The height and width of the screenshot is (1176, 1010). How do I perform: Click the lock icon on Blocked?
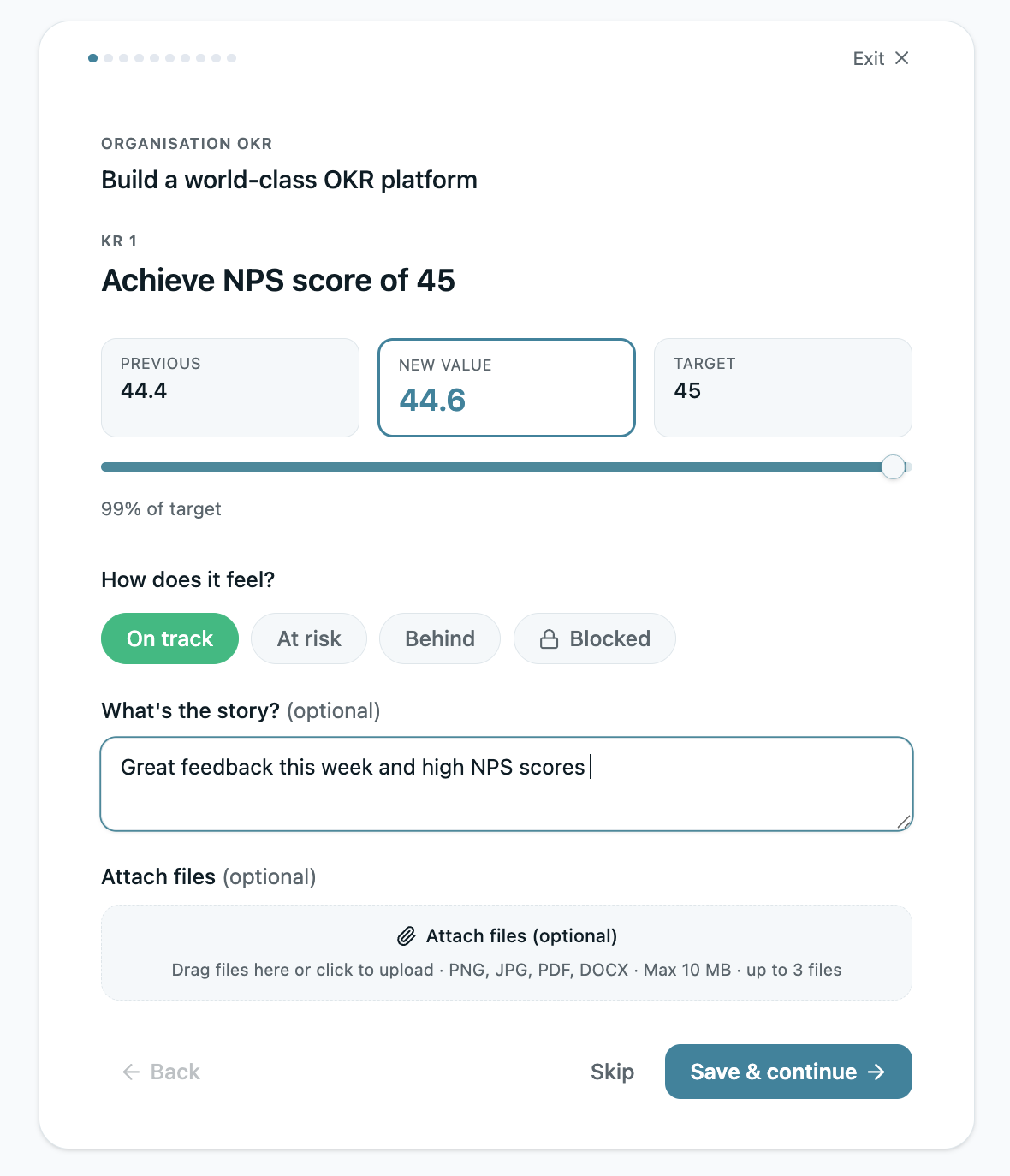550,639
